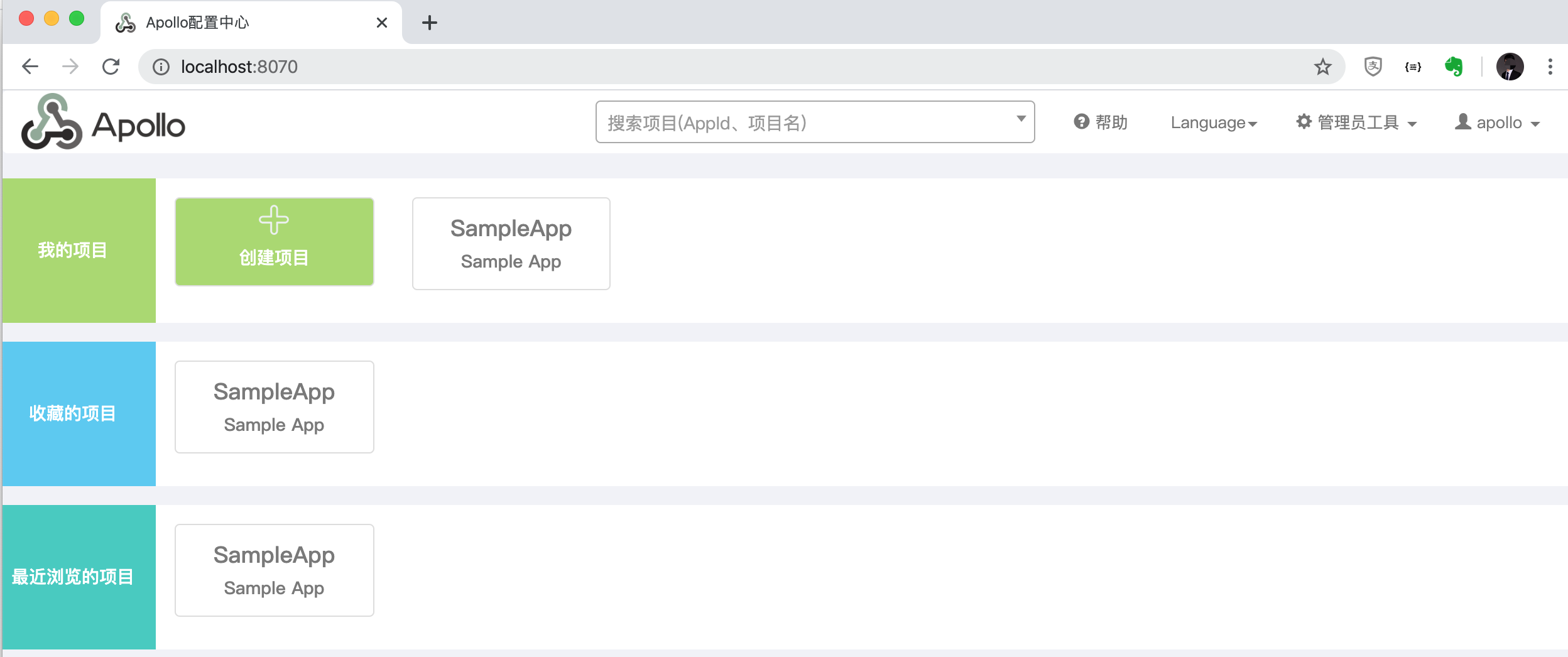Bookmark page with star icon
This screenshot has width=1568, height=657.
click(x=1322, y=67)
